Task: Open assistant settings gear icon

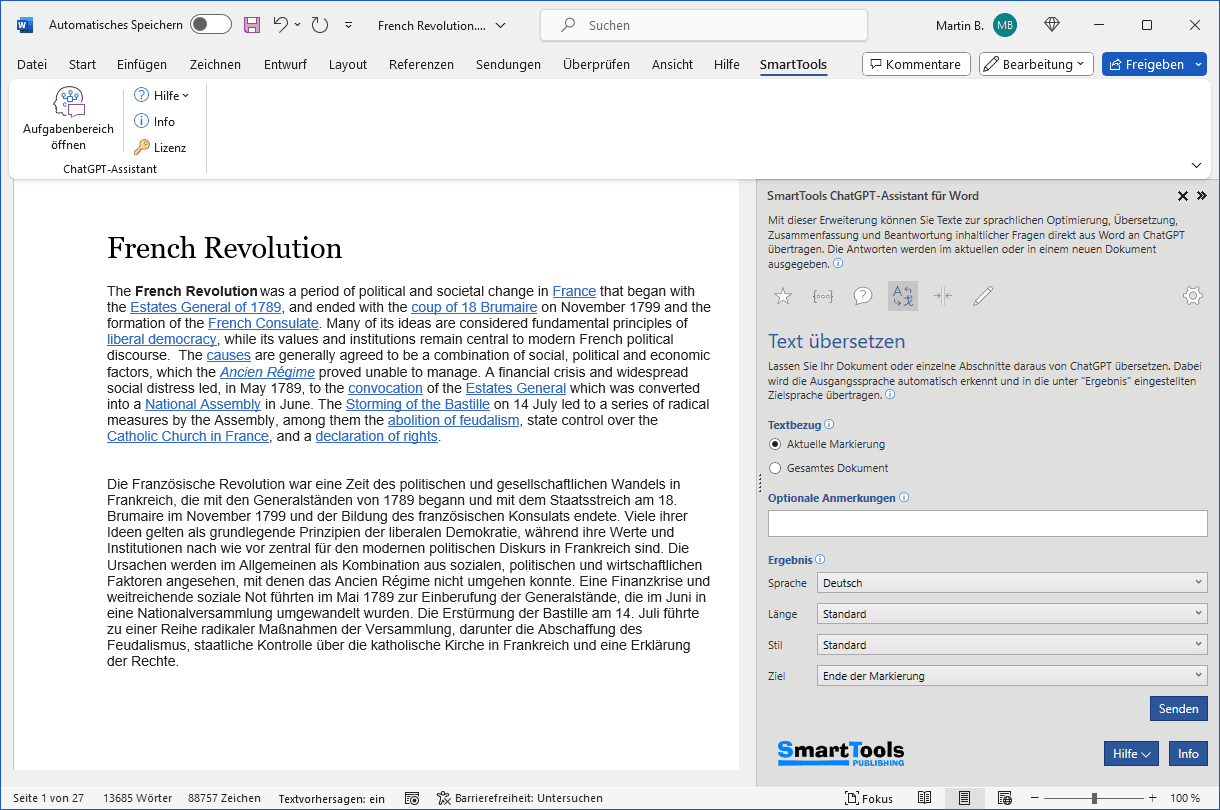Action: pyautogui.click(x=1192, y=296)
